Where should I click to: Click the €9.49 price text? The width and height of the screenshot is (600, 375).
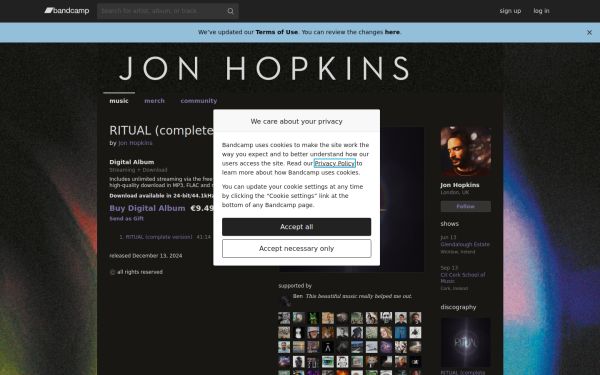pyautogui.click(x=202, y=208)
